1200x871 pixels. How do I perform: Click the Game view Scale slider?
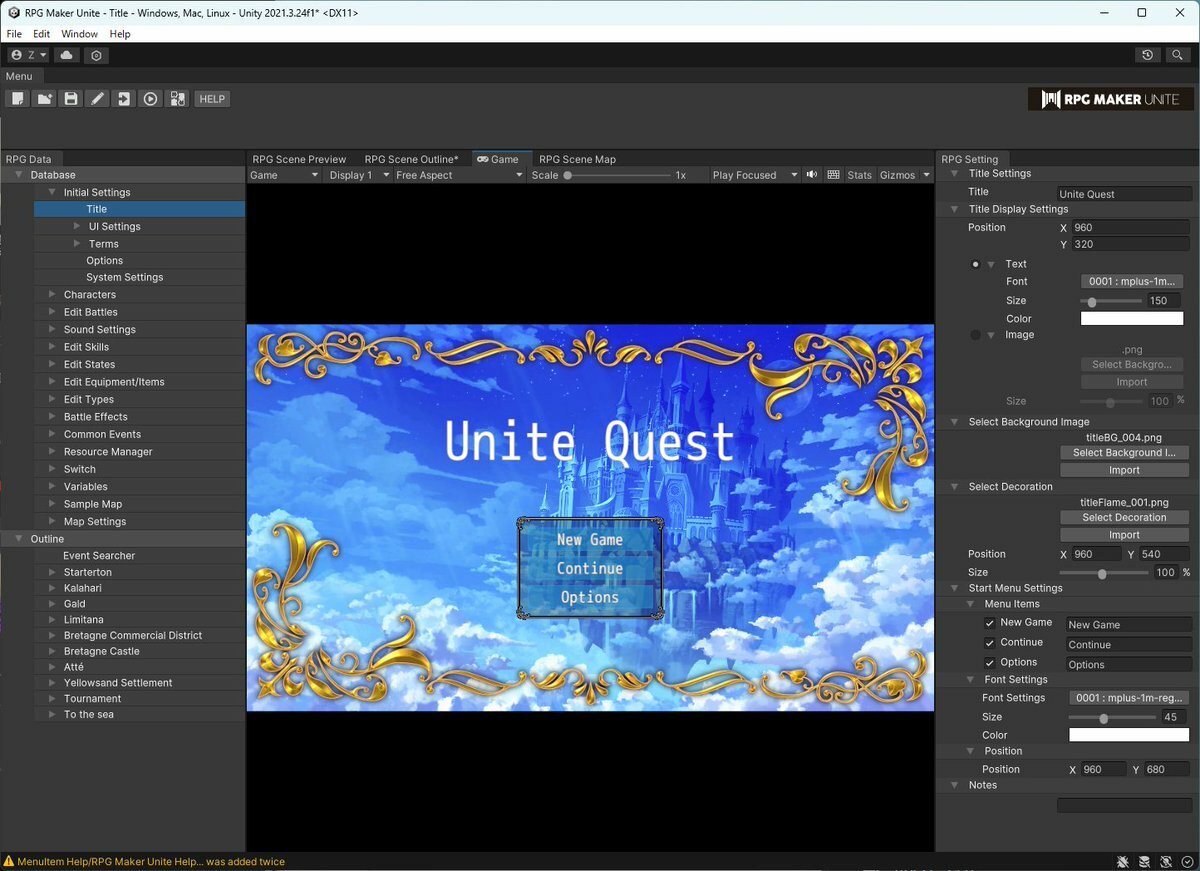pyautogui.click(x=617, y=175)
